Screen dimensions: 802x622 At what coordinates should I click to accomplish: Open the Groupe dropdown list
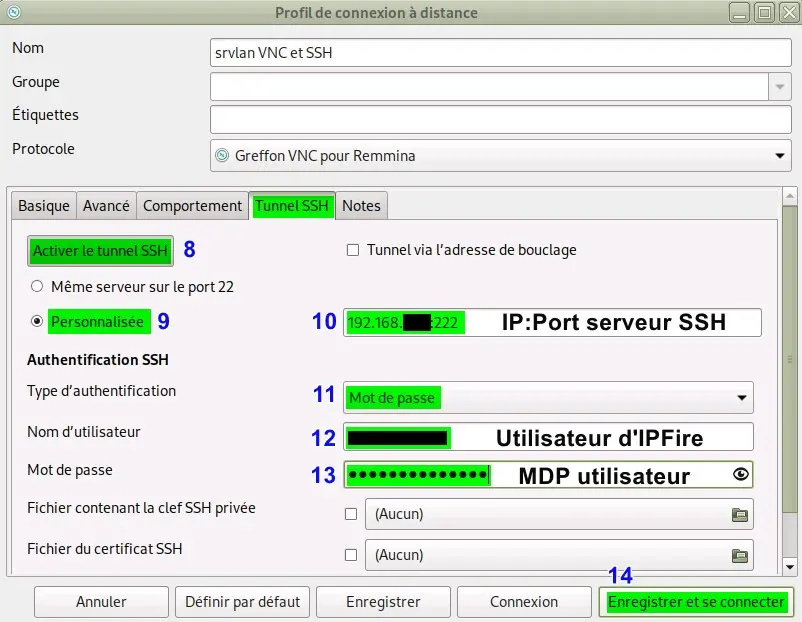780,86
